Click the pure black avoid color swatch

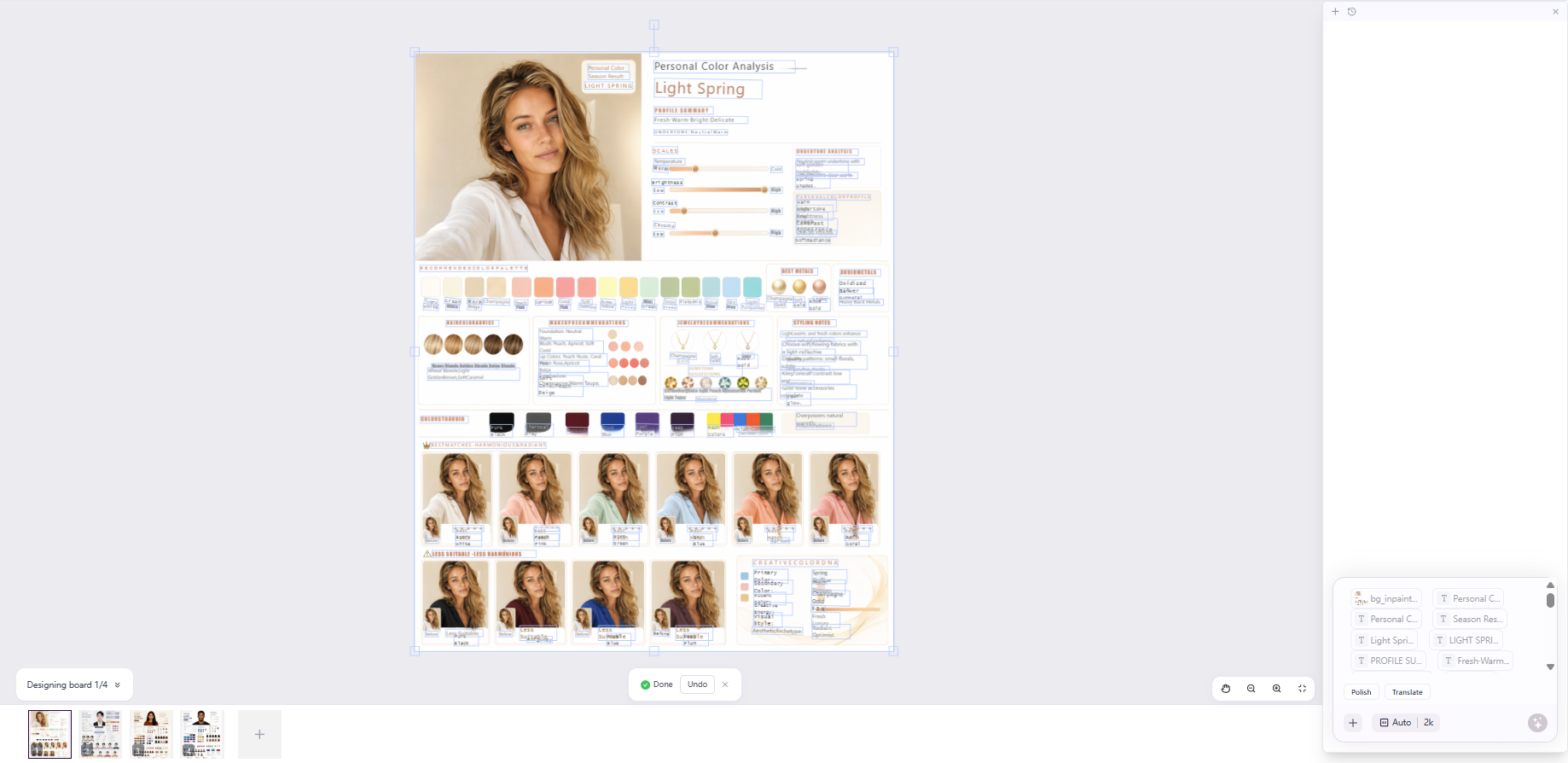click(502, 422)
